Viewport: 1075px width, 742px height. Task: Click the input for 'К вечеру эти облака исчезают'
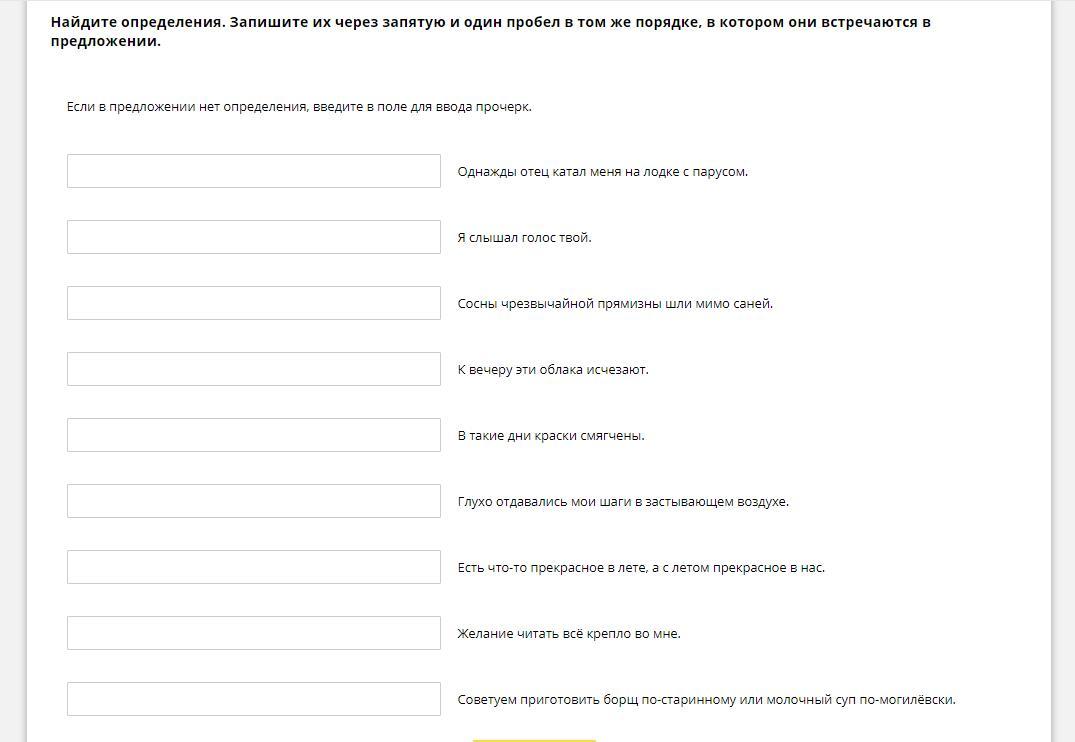point(253,369)
